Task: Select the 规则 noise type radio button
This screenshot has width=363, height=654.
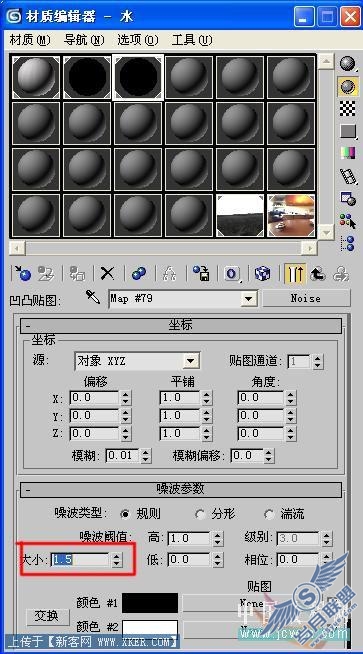Action: point(125,514)
